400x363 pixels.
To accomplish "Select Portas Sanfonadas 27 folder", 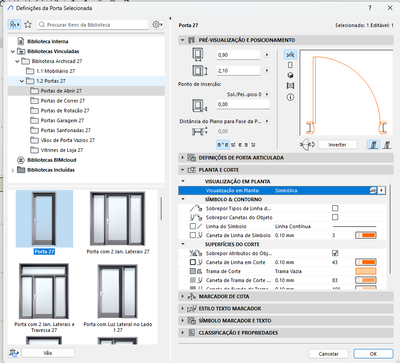I will tap(66, 130).
